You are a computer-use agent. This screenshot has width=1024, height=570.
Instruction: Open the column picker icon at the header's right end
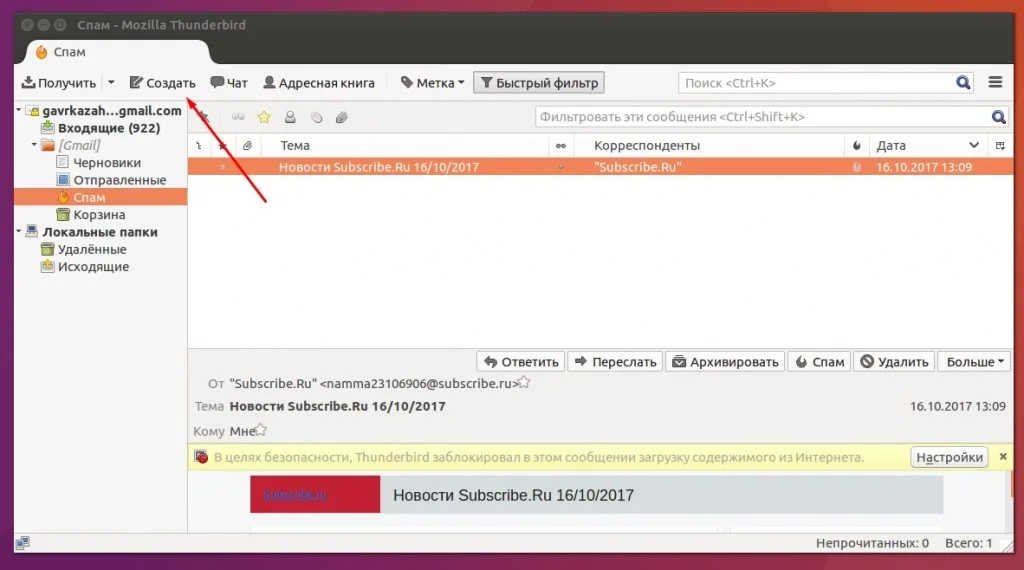[x=1000, y=146]
